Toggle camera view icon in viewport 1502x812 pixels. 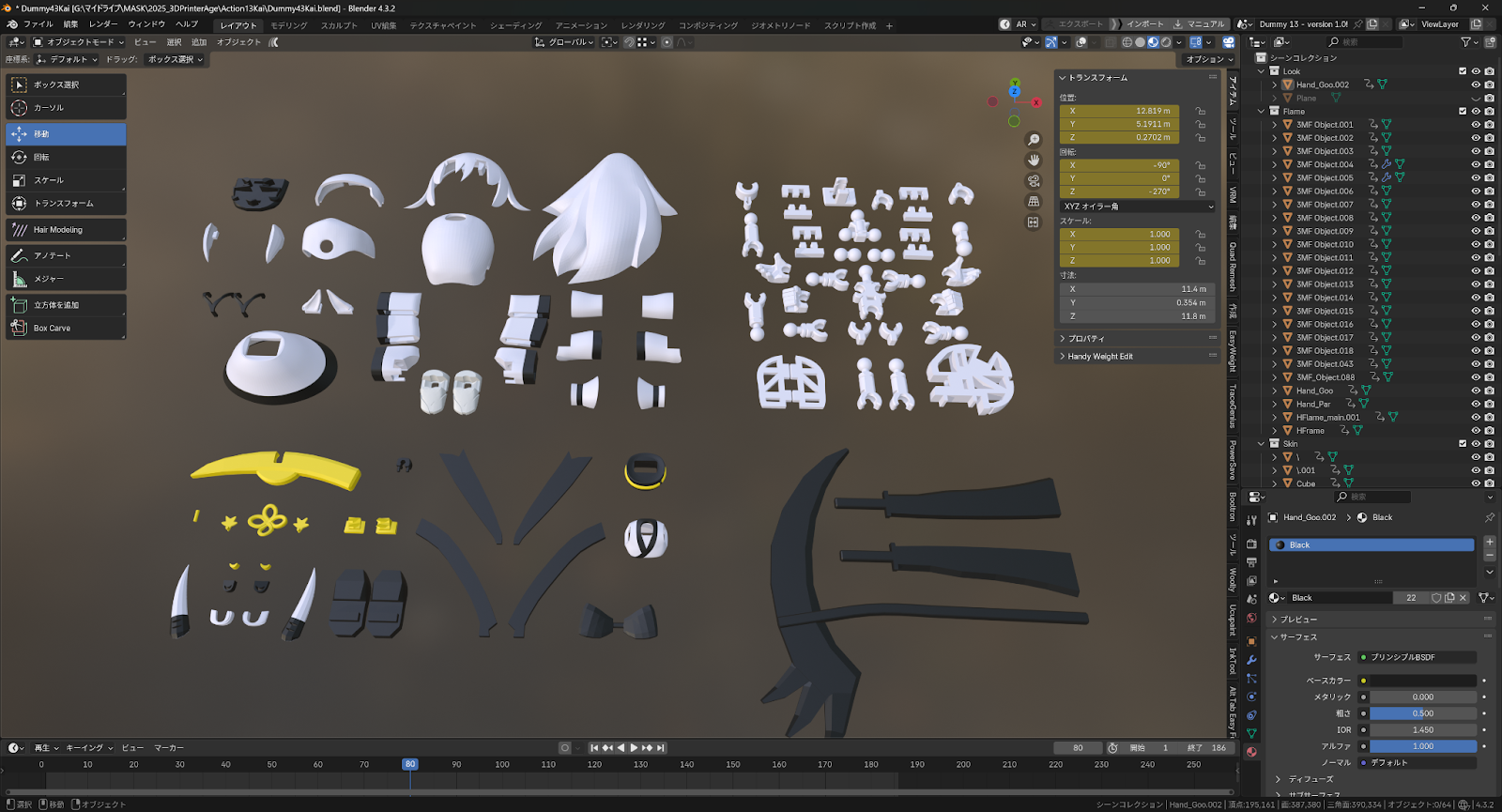1034,181
